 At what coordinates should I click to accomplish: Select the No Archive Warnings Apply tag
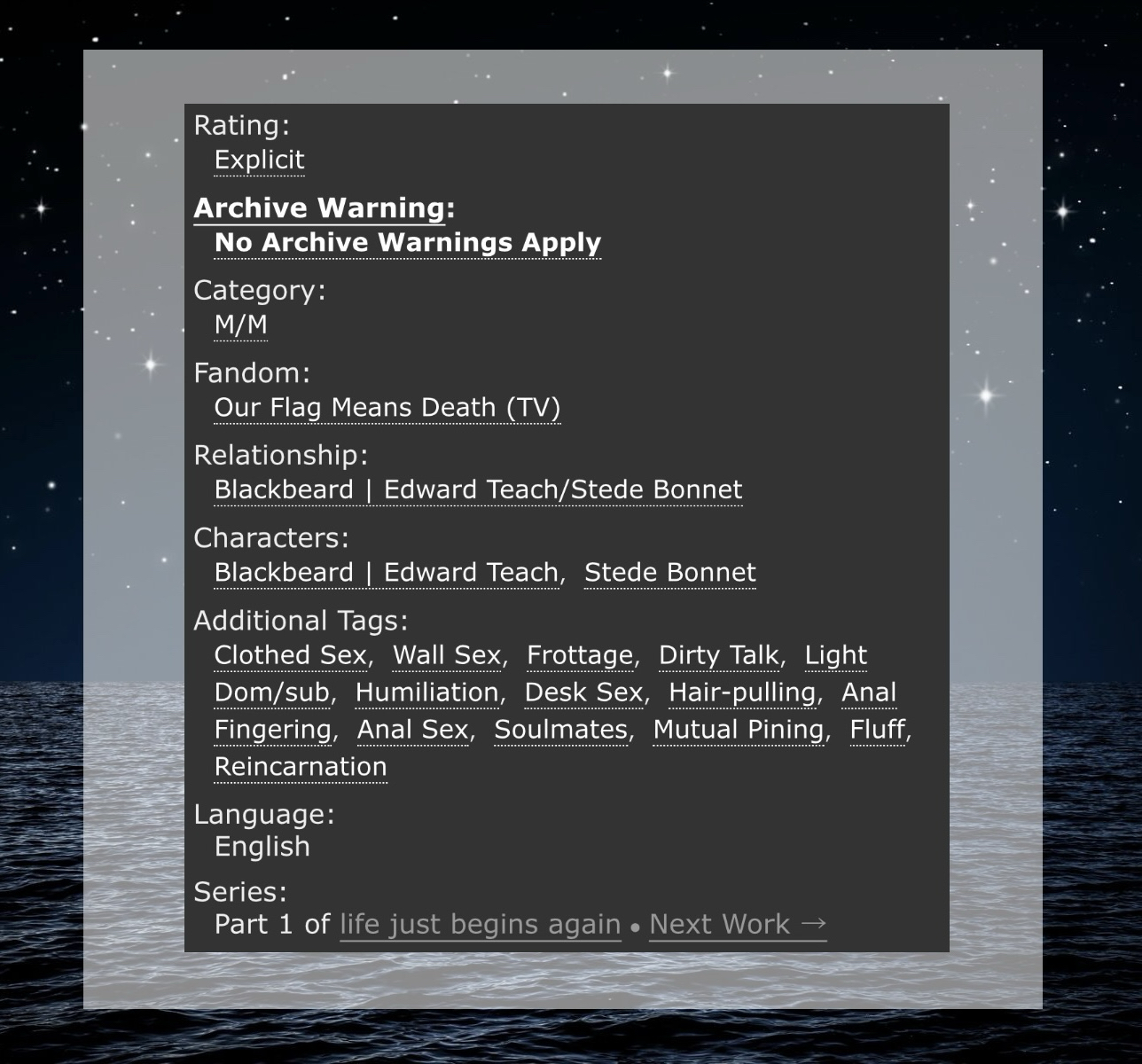[x=407, y=243]
